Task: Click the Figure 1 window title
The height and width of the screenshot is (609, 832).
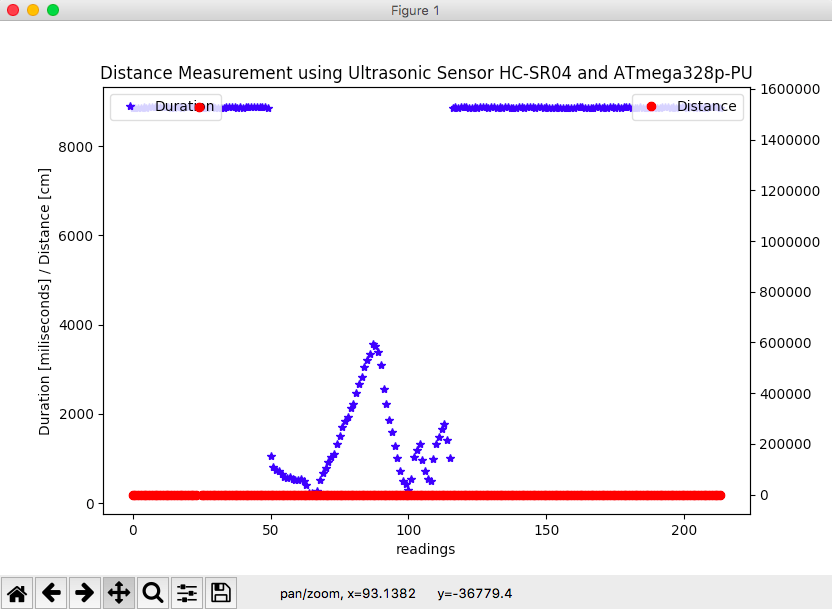Action: point(415,11)
